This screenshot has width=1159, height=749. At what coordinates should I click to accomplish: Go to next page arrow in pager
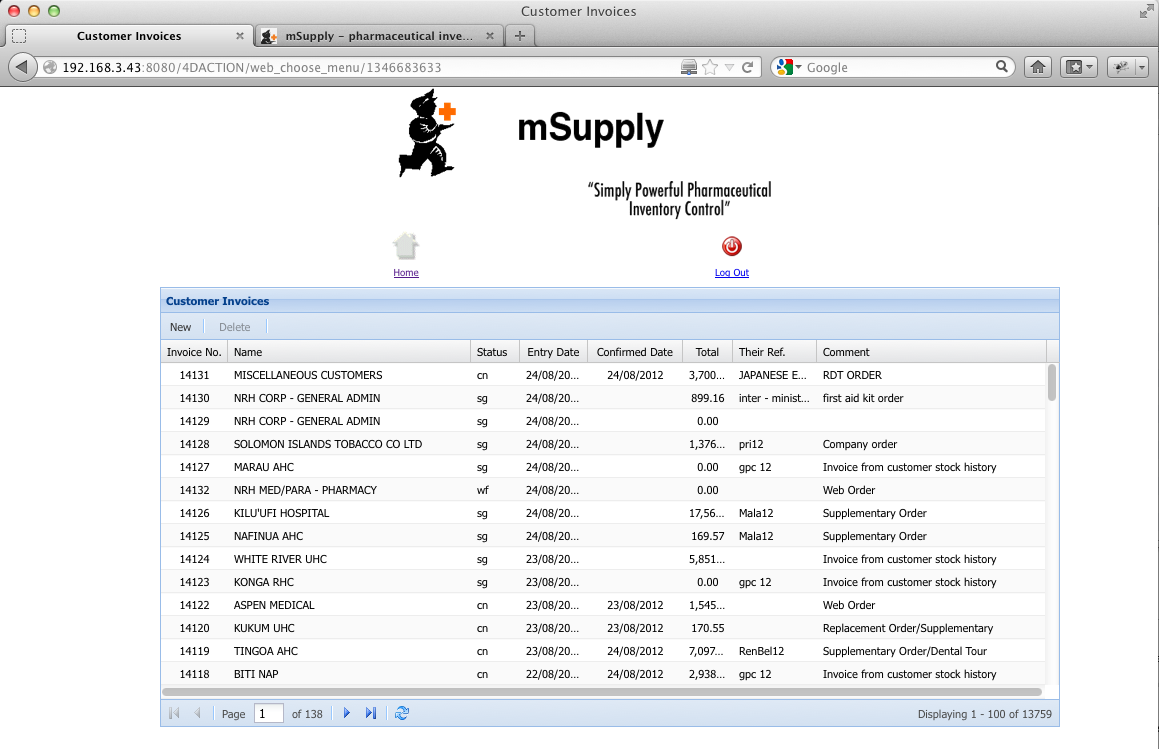coord(347,714)
